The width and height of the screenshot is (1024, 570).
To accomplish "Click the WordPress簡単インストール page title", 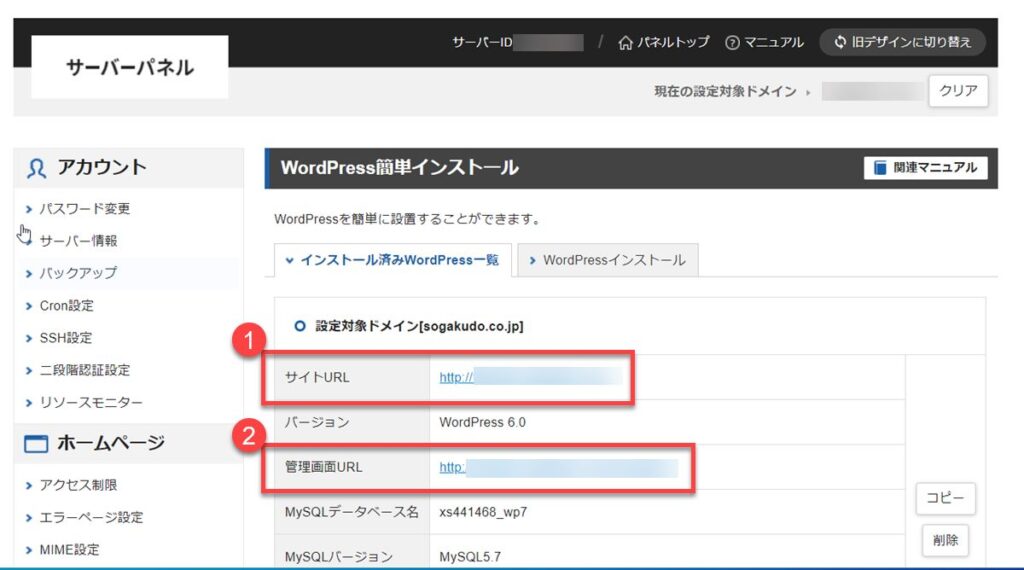I will pos(400,168).
